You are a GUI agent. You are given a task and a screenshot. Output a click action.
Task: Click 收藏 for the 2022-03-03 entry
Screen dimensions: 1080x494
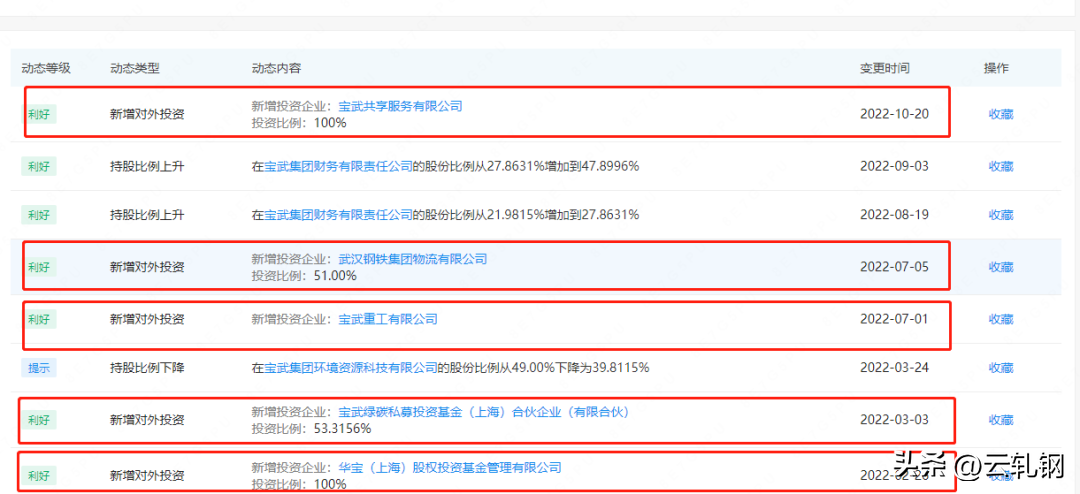(1001, 420)
